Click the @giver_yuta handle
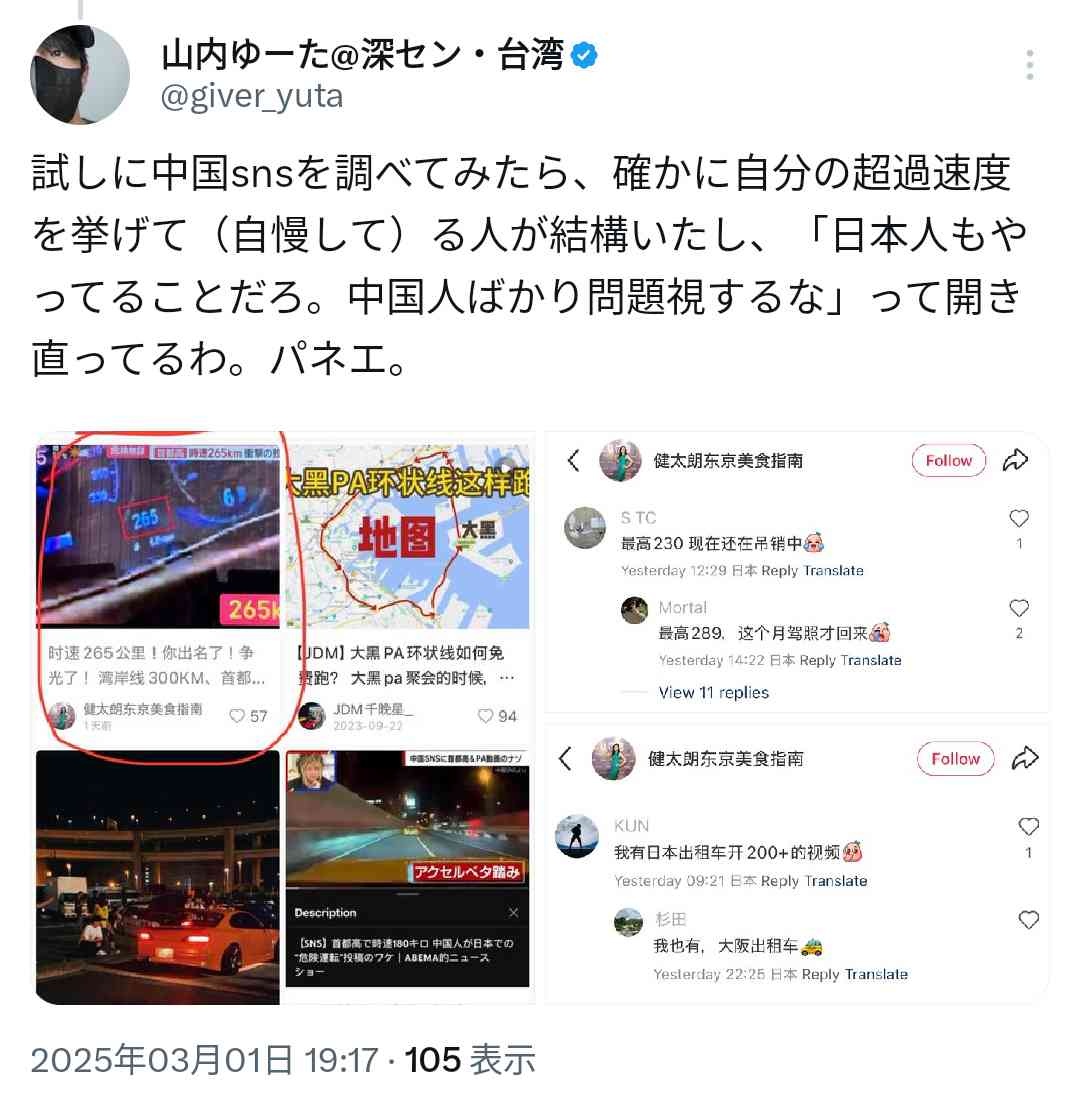 tap(252, 96)
